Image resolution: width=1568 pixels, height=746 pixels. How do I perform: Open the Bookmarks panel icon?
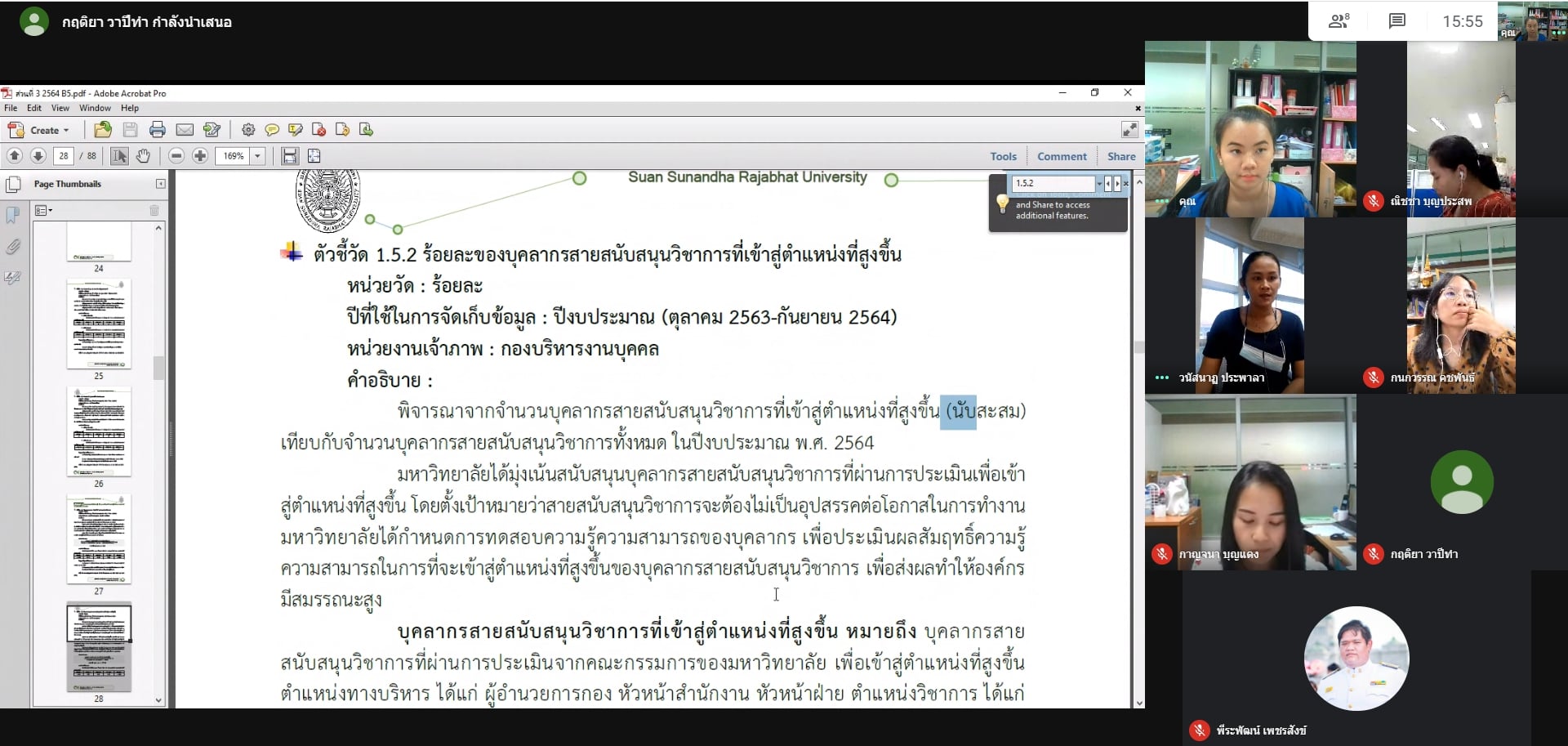[13, 216]
